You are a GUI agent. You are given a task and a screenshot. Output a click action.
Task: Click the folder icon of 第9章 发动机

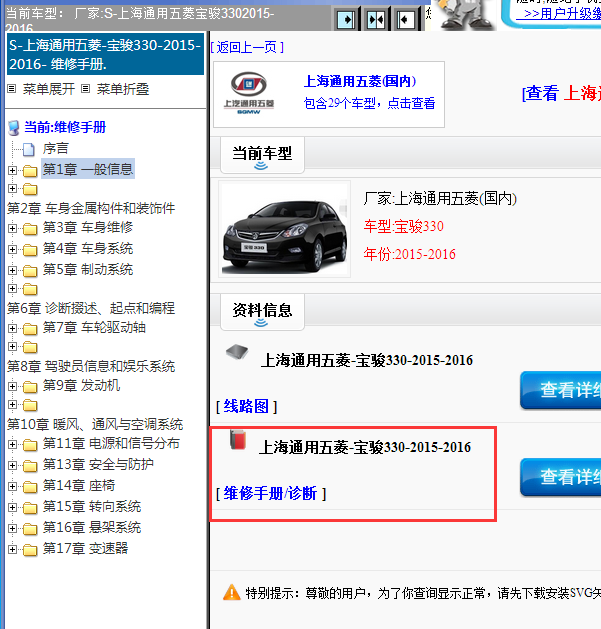pyautogui.click(x=30, y=386)
